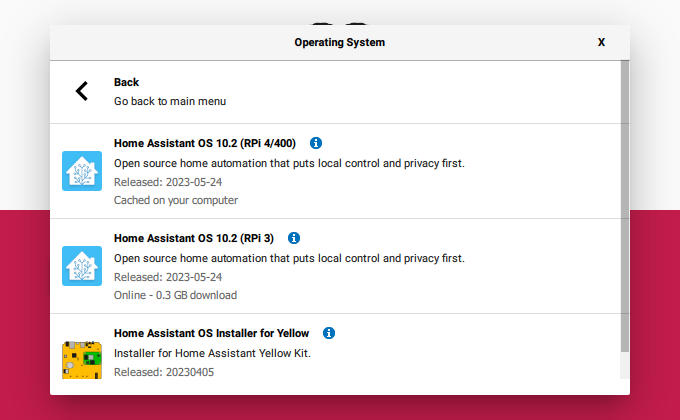The image size is (680, 420).
Task: Click the 'Operating System' dialog title
Action: pyautogui.click(x=340, y=42)
